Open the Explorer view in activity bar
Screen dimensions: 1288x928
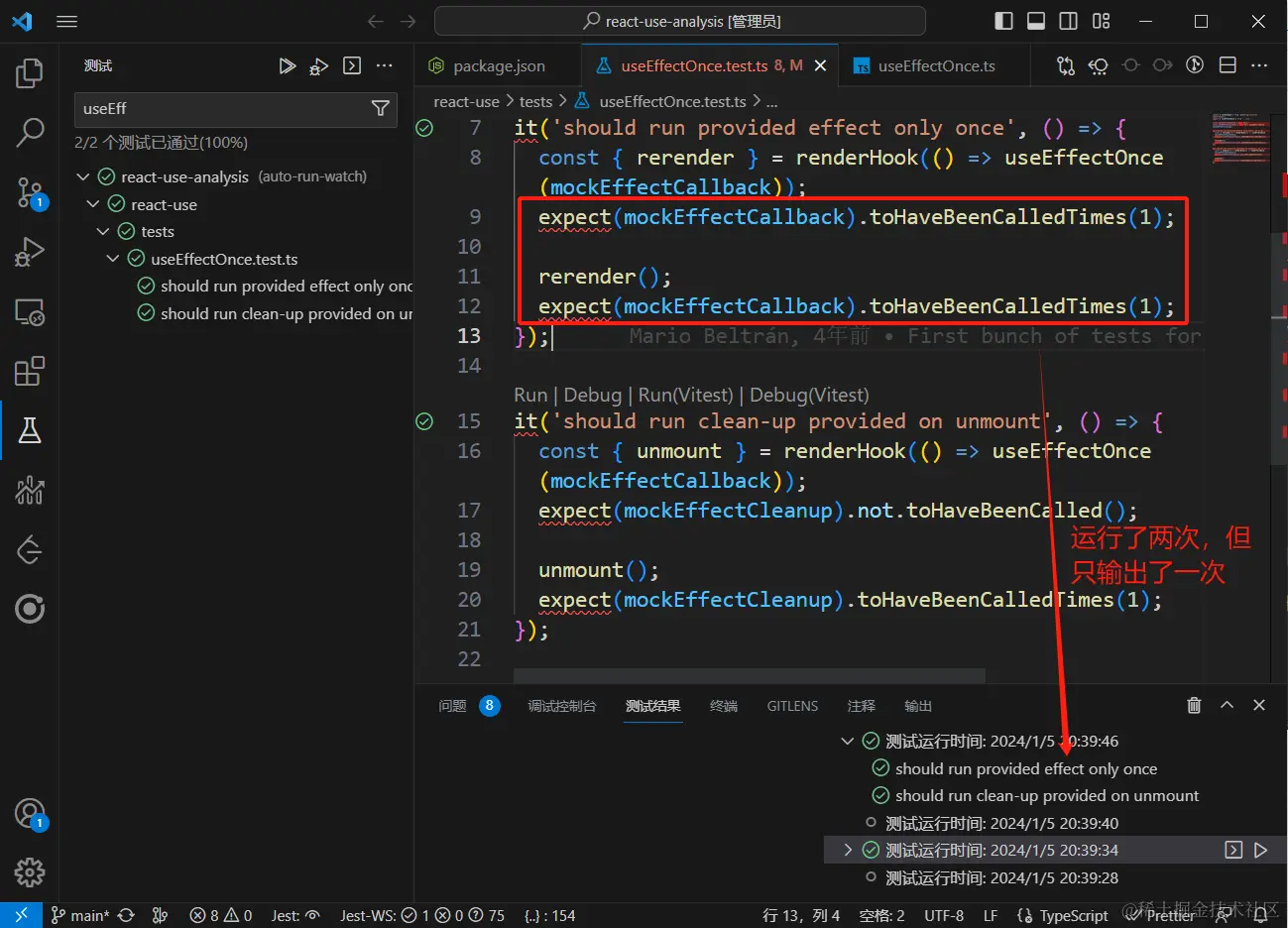30,72
